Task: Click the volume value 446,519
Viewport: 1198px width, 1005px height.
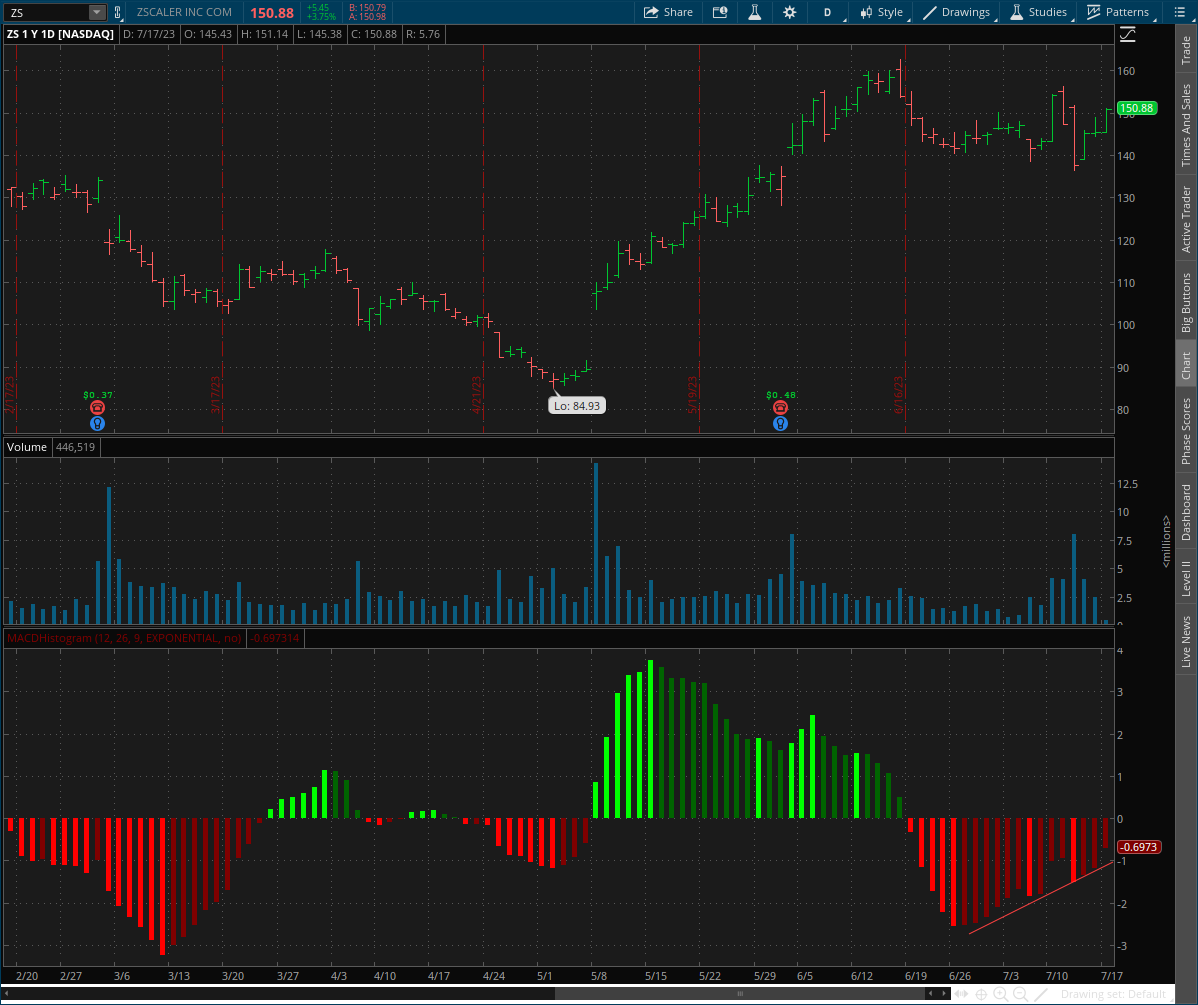Action: click(x=76, y=447)
